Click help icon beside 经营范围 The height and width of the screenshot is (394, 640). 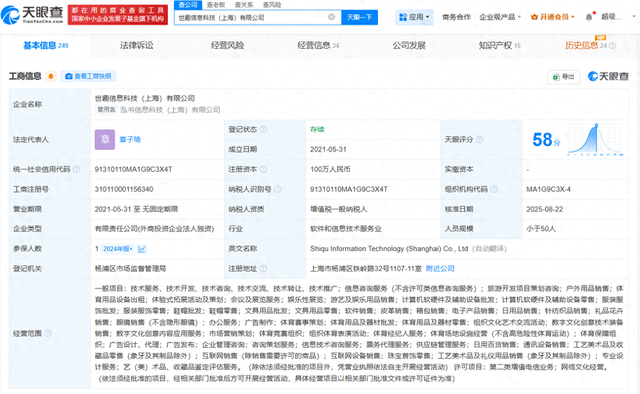tap(48, 334)
